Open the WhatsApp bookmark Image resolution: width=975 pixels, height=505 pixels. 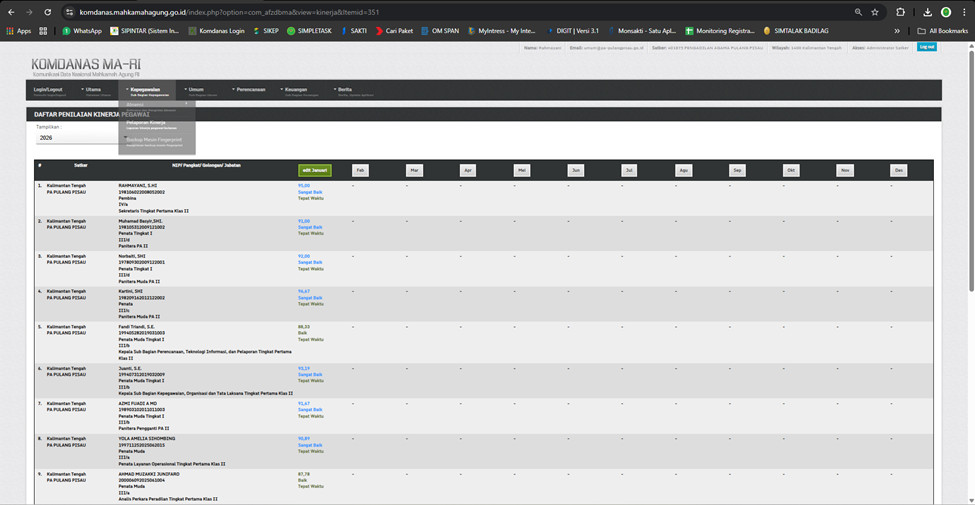pyautogui.click(x=82, y=31)
